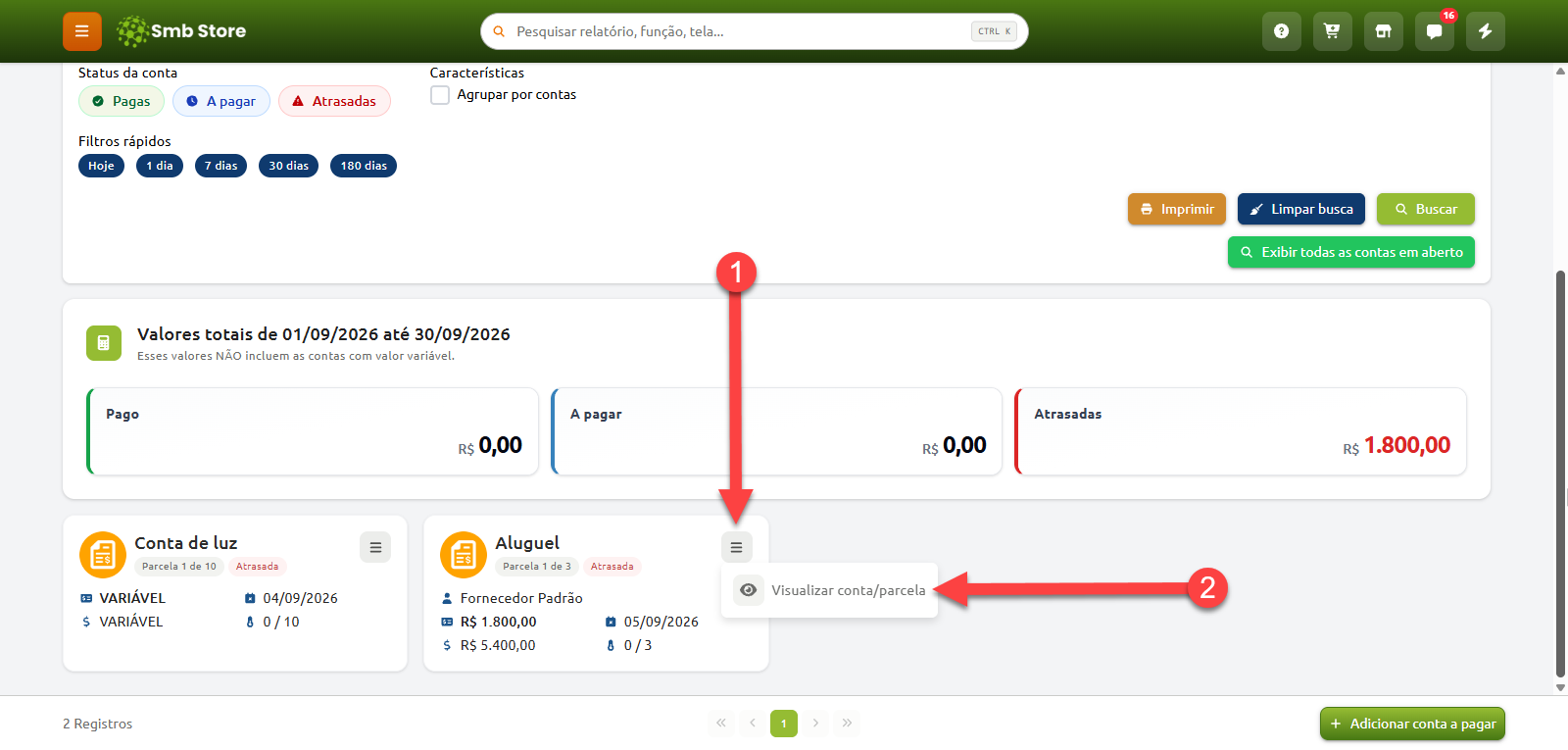Open the Aluguel card options menu
Viewport: 1568px width, 750px height.
pos(736,547)
